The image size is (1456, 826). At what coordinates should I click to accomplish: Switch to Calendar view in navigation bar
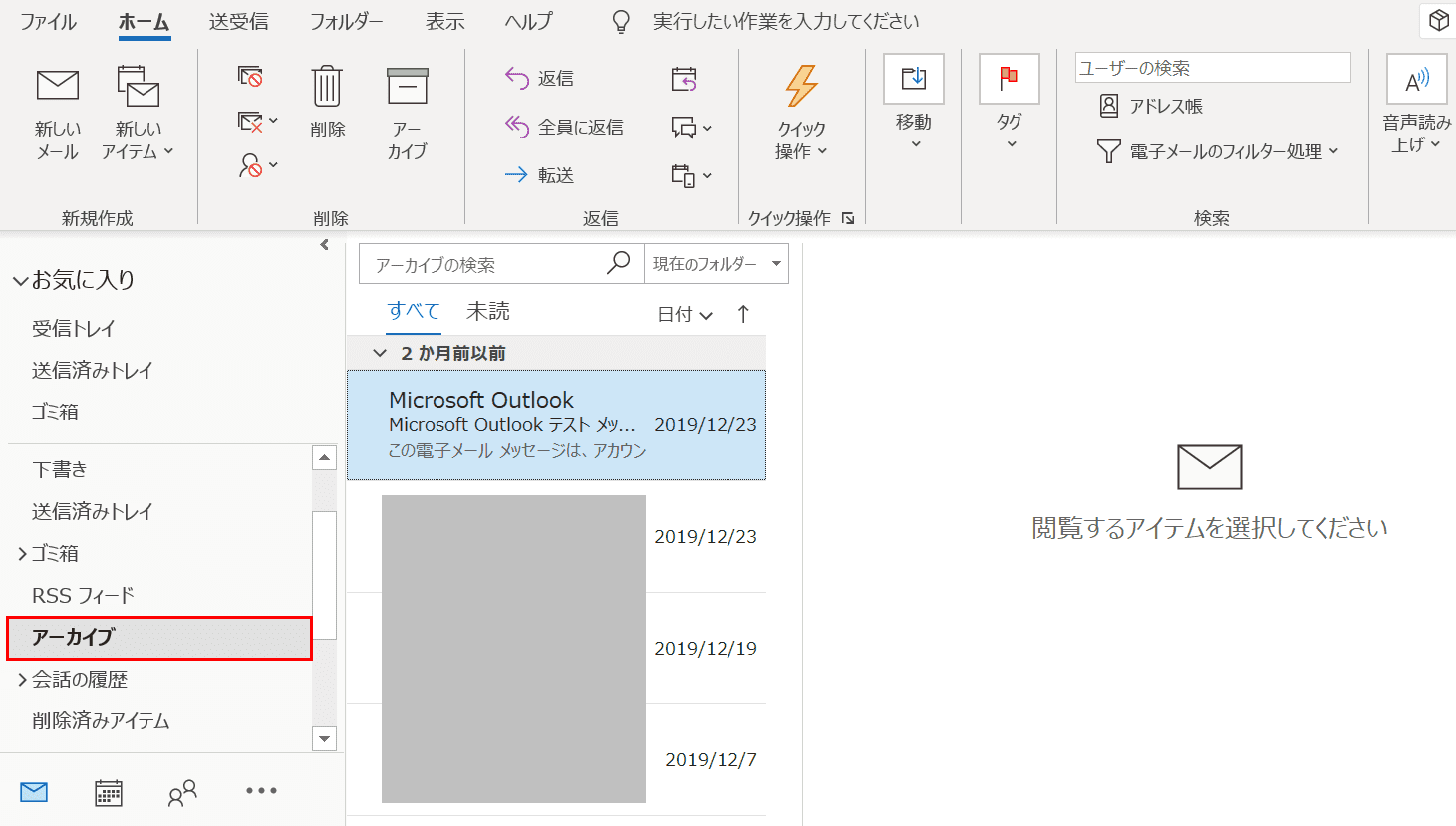pos(108,792)
